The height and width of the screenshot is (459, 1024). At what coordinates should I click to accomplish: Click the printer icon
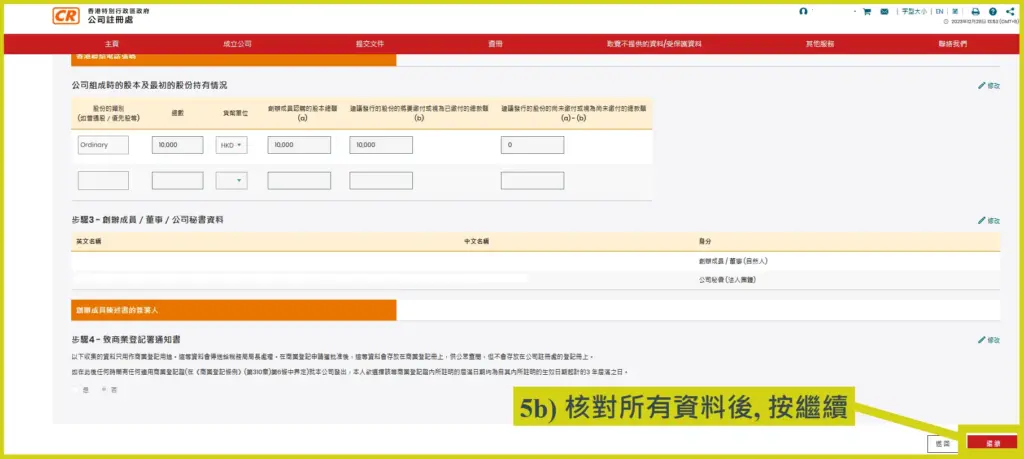(x=975, y=12)
